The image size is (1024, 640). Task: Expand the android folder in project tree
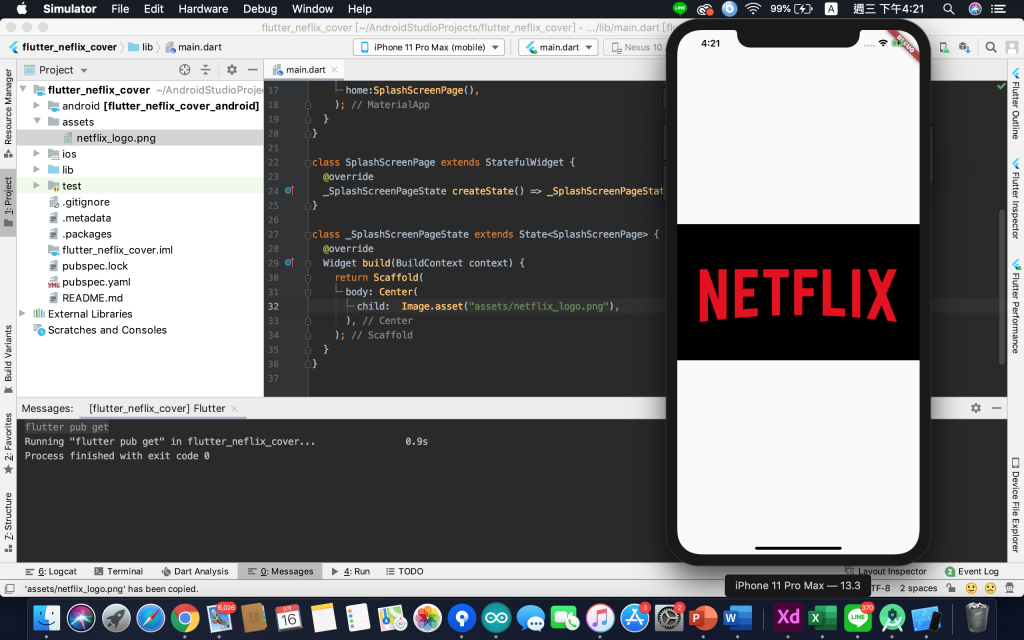click(x=37, y=105)
